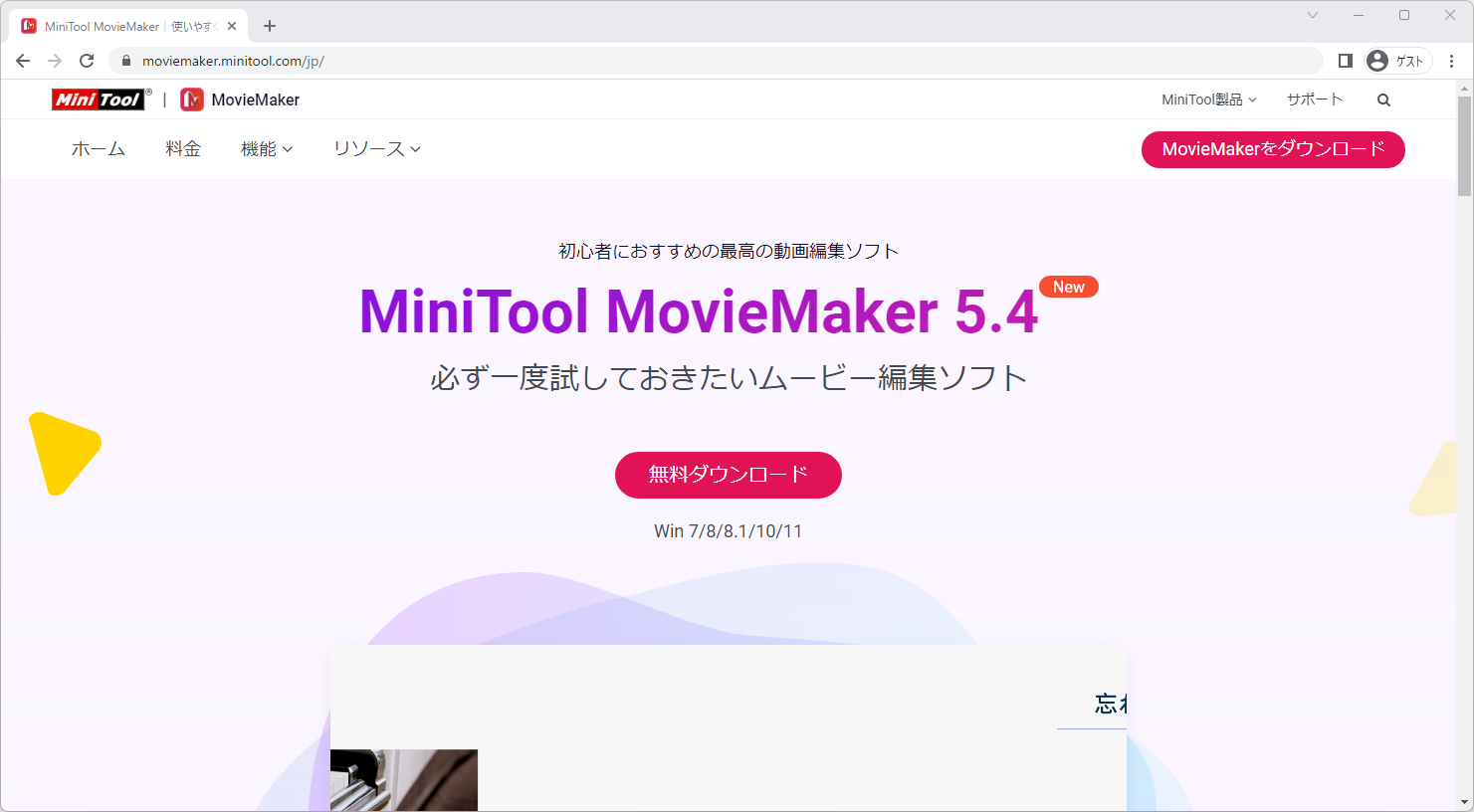Open the guest profile icon

pos(1377,61)
